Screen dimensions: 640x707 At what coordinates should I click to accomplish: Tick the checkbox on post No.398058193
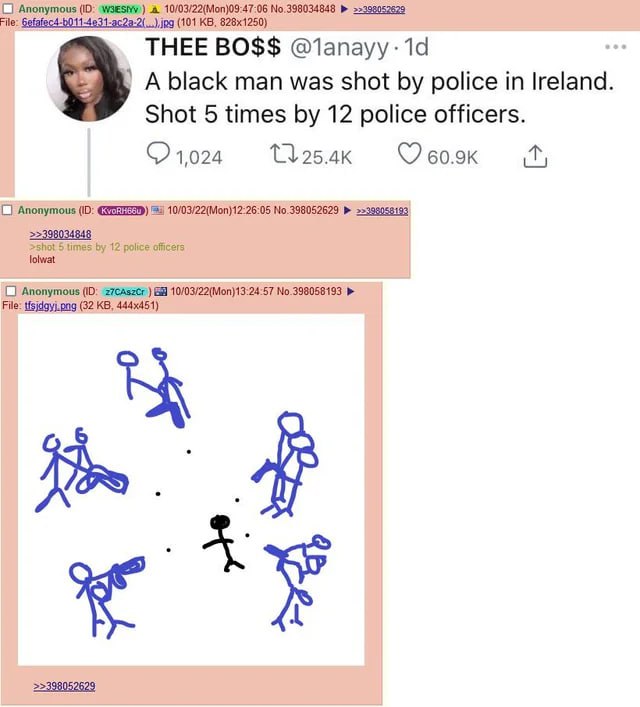pyautogui.click(x=10, y=291)
